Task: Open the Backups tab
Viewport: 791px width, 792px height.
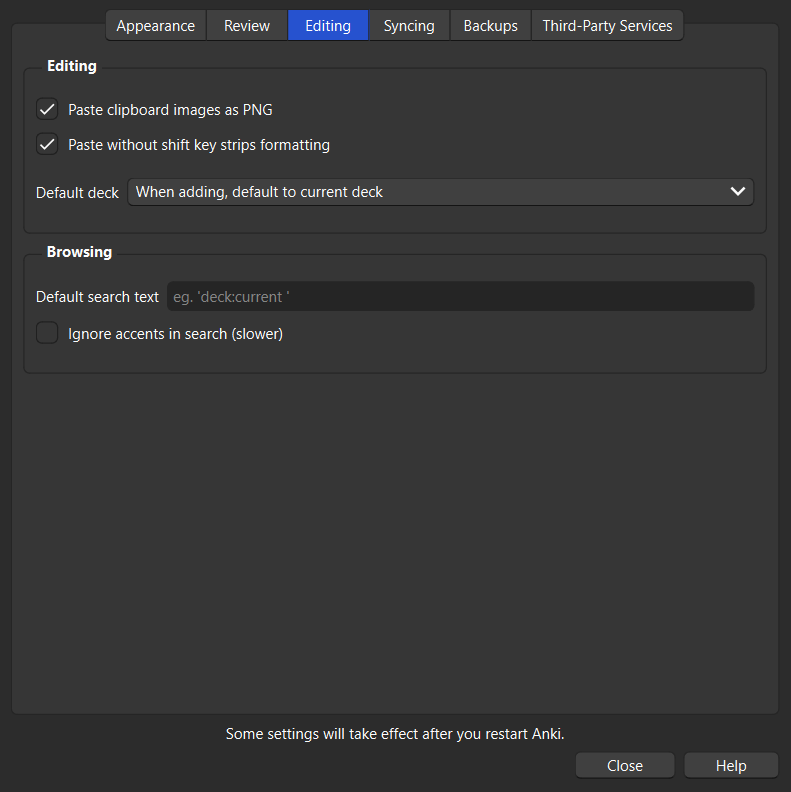Action: (x=490, y=26)
